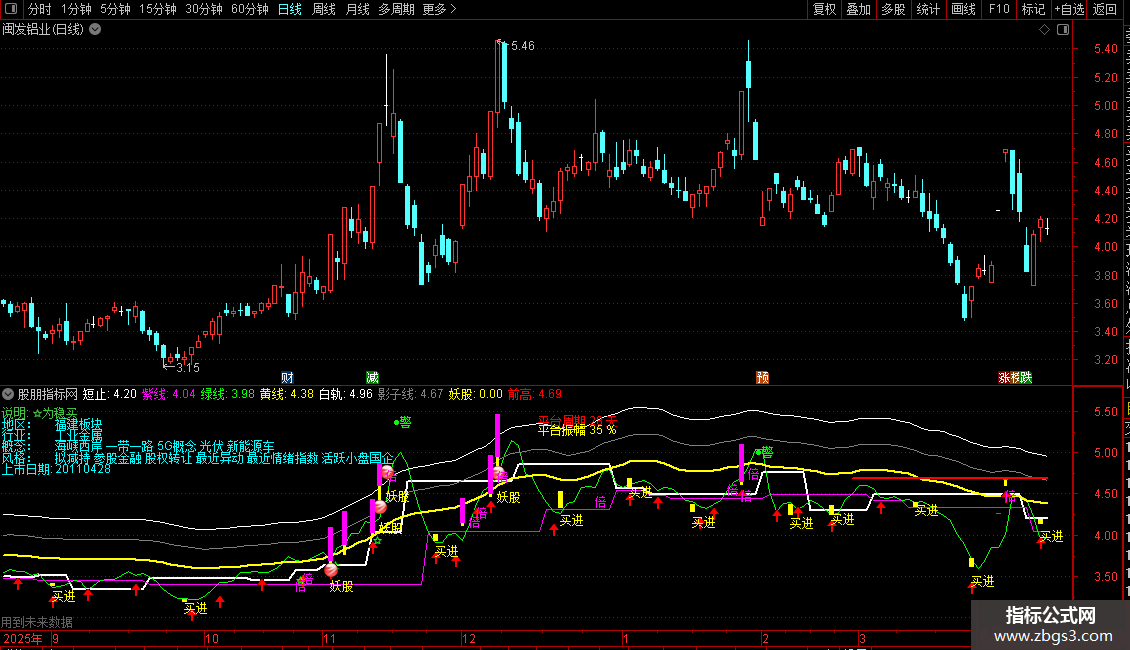Image resolution: width=1130 pixels, height=650 pixels.
Task: Switch to 周线 weekly chart
Action: coord(324,9)
